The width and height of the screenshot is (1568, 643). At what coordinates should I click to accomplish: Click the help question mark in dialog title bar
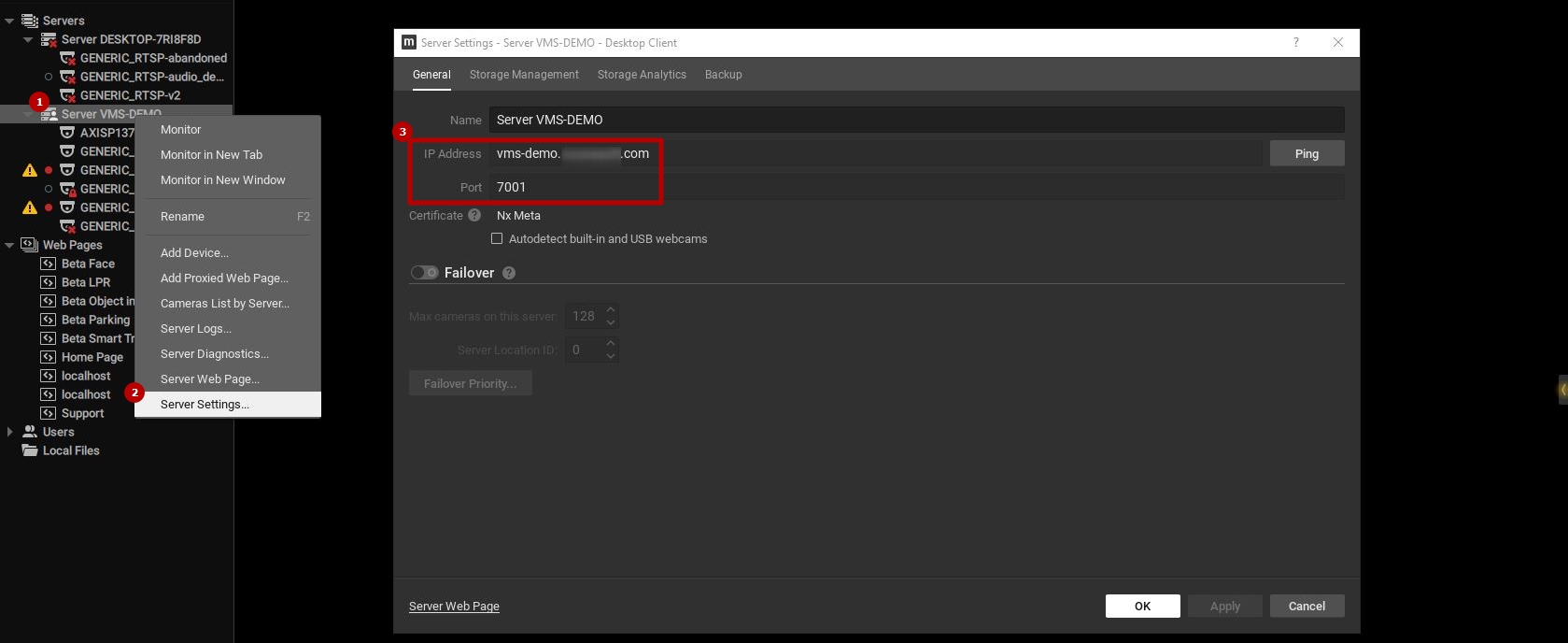(x=1296, y=42)
